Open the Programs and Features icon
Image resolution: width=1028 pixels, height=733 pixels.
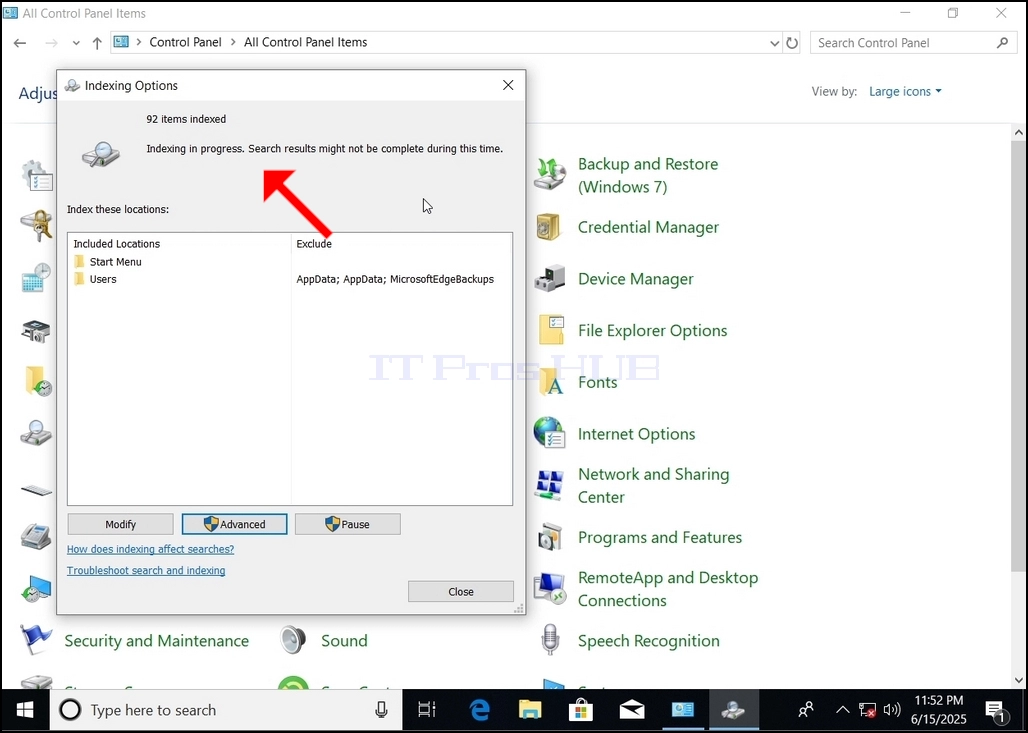549,537
